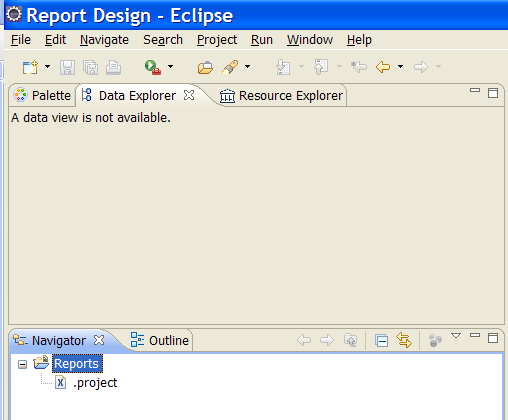Click the Print icon in toolbar
The height and width of the screenshot is (420, 508).
(x=113, y=67)
